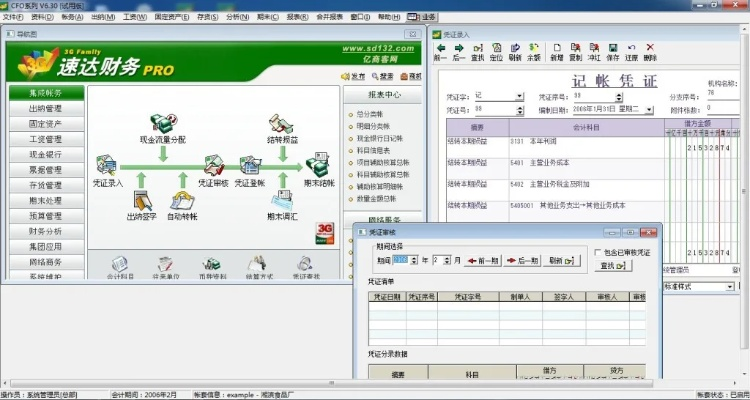The image size is (750, 400).
Task: Tick the 包含已审核凭证 checkbox
Action: click(597, 252)
